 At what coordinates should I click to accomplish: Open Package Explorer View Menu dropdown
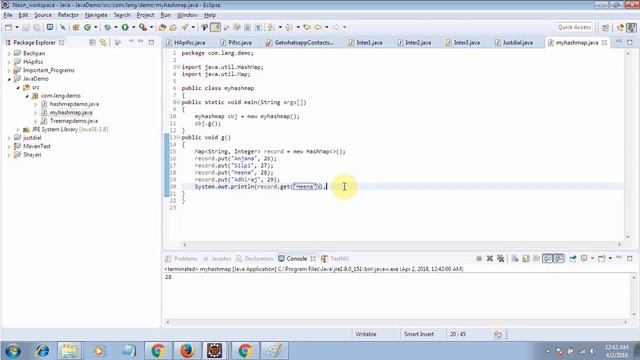131,42
